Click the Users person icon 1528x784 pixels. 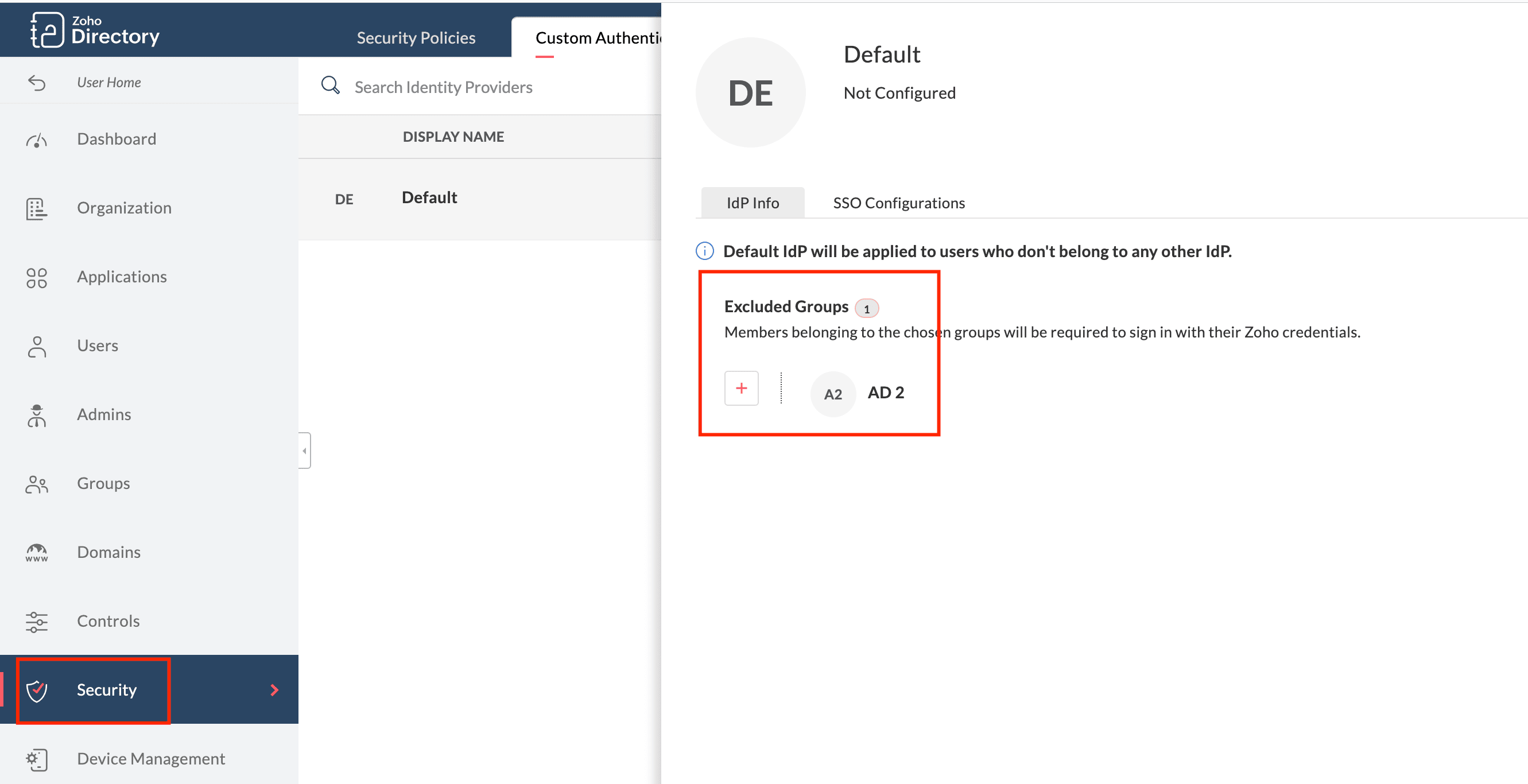36,346
